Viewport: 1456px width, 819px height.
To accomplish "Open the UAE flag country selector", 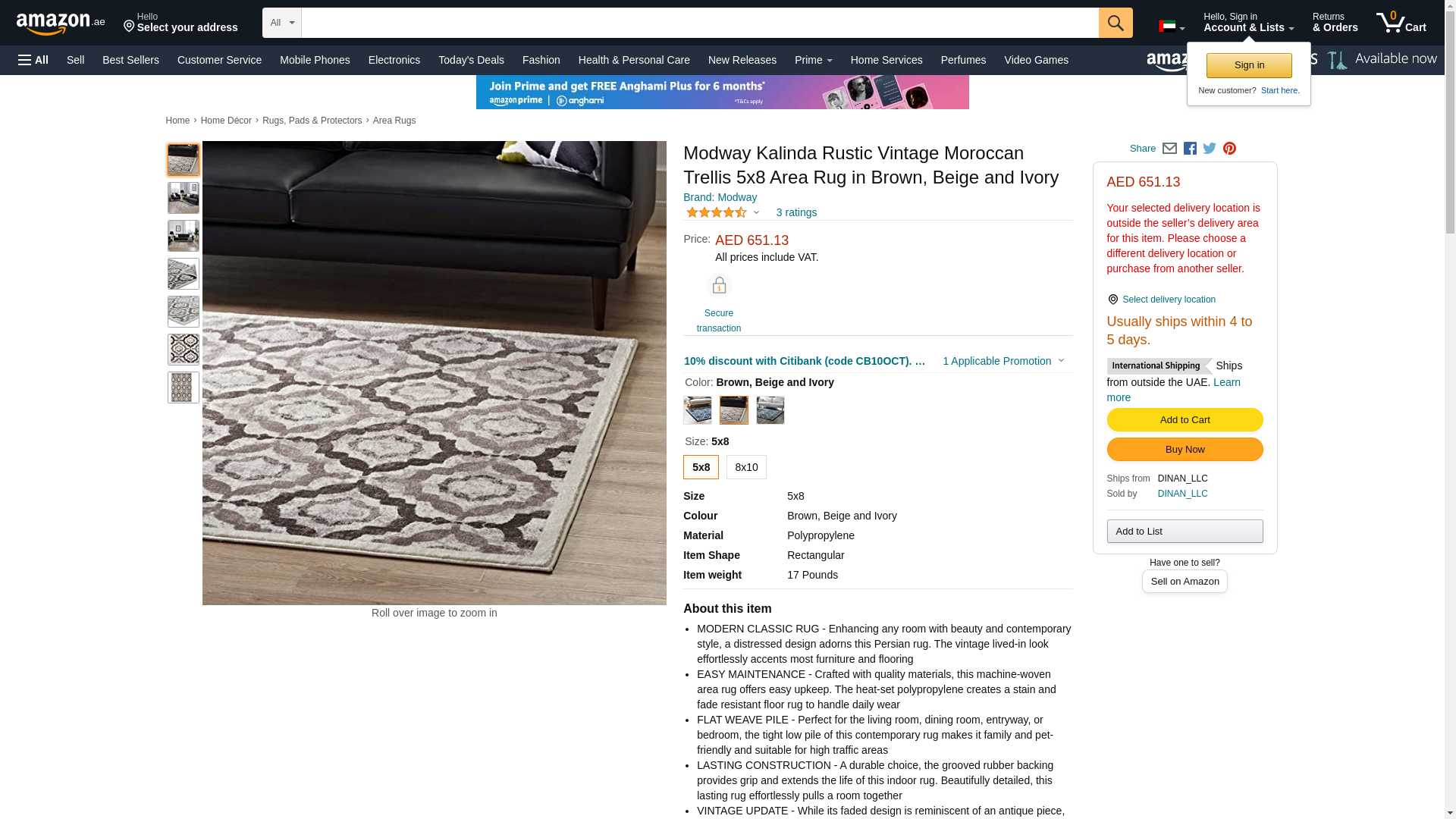I will pyautogui.click(x=1172, y=27).
